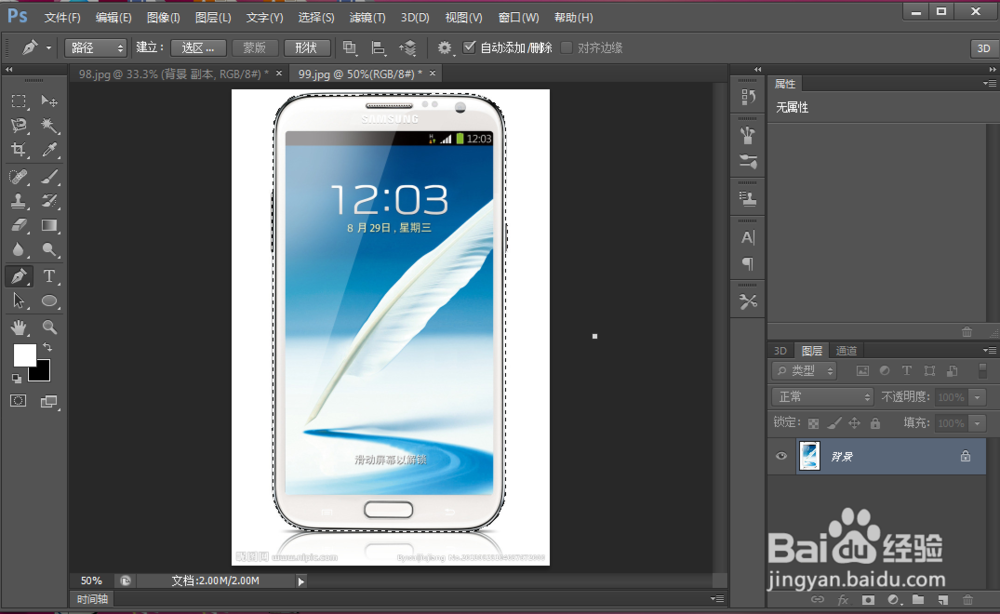Screen dimensions: 1000x614
Task: Open status bar info arrow
Action: click(301, 581)
